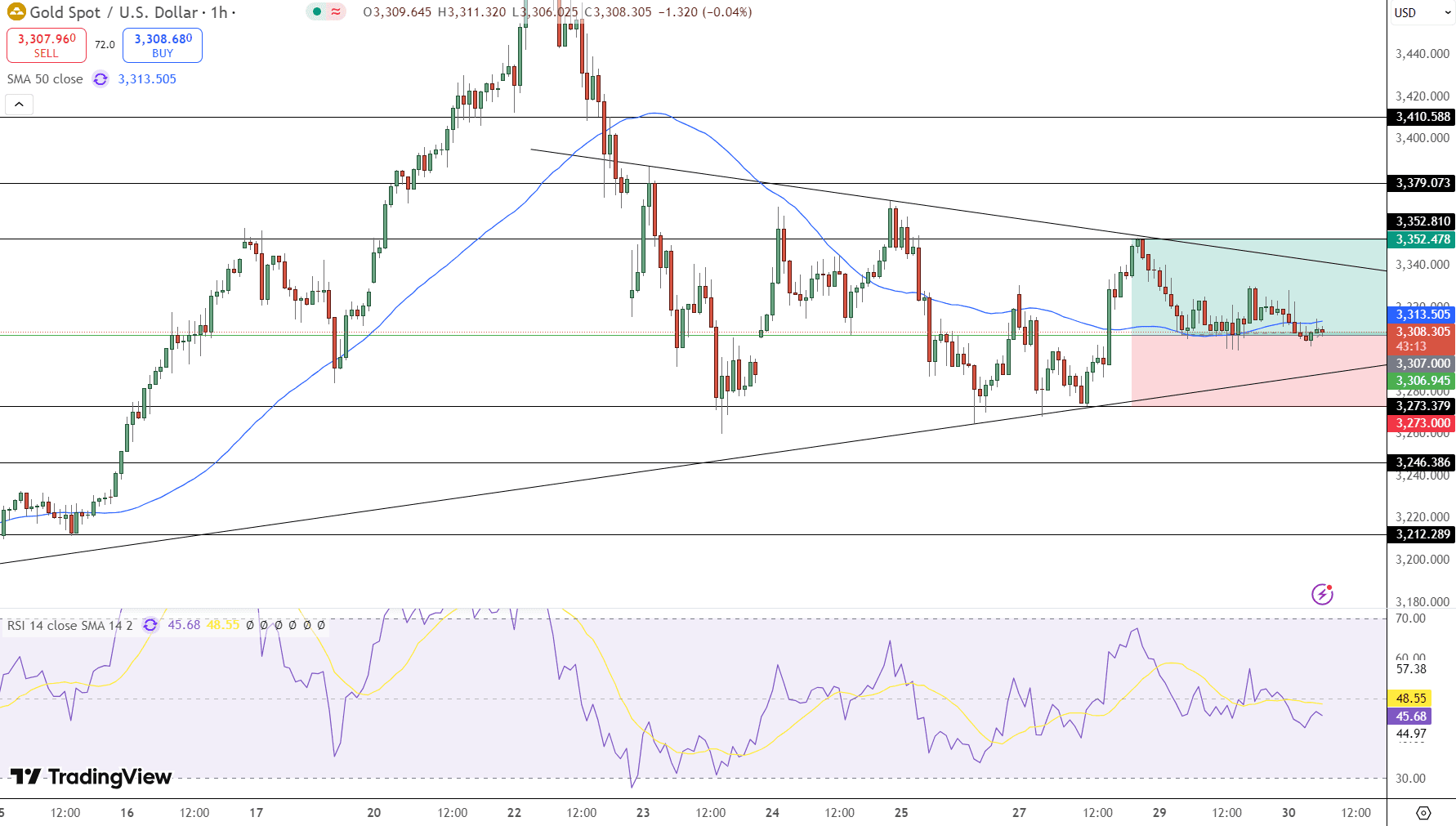The height and width of the screenshot is (826, 1456).
Task: Click the Gold Spot / U.S. Dollar title
Action: click(x=114, y=12)
